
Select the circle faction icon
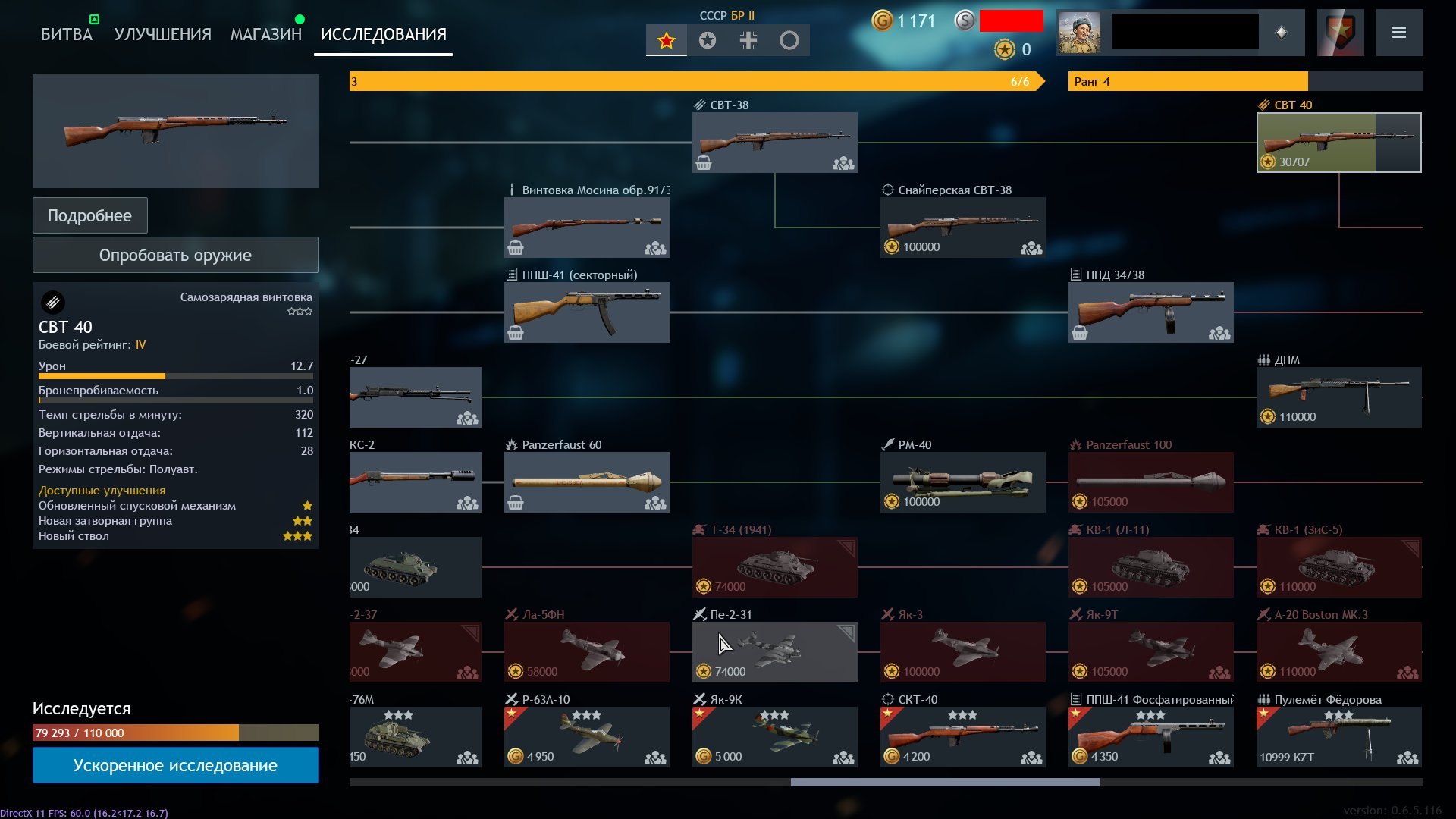pos(789,40)
